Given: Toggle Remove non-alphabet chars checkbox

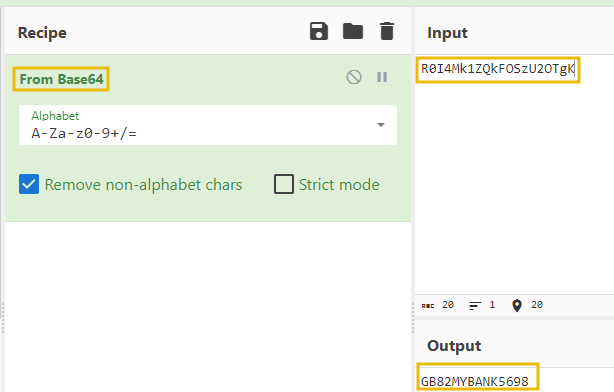Looking at the screenshot, I should coord(29,184).
